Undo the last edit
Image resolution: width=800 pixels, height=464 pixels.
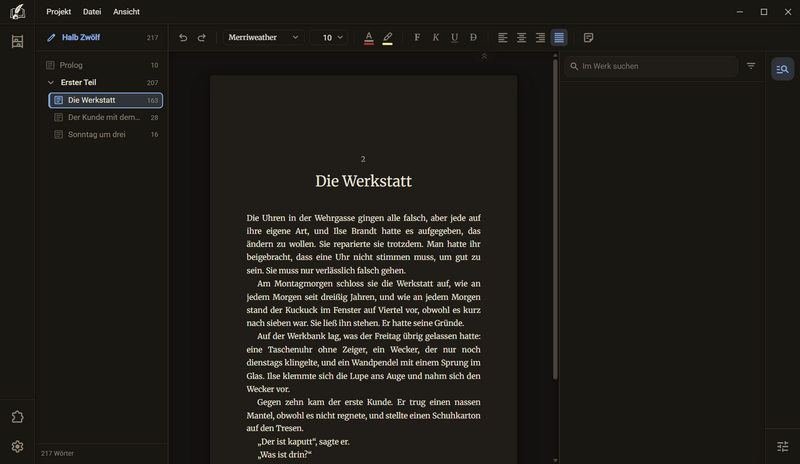coord(183,37)
